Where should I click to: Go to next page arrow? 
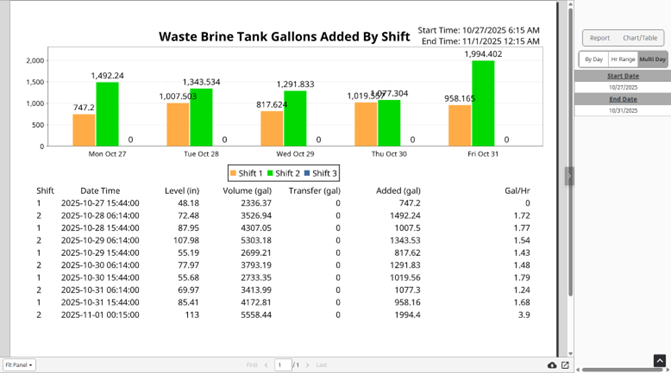307,365
